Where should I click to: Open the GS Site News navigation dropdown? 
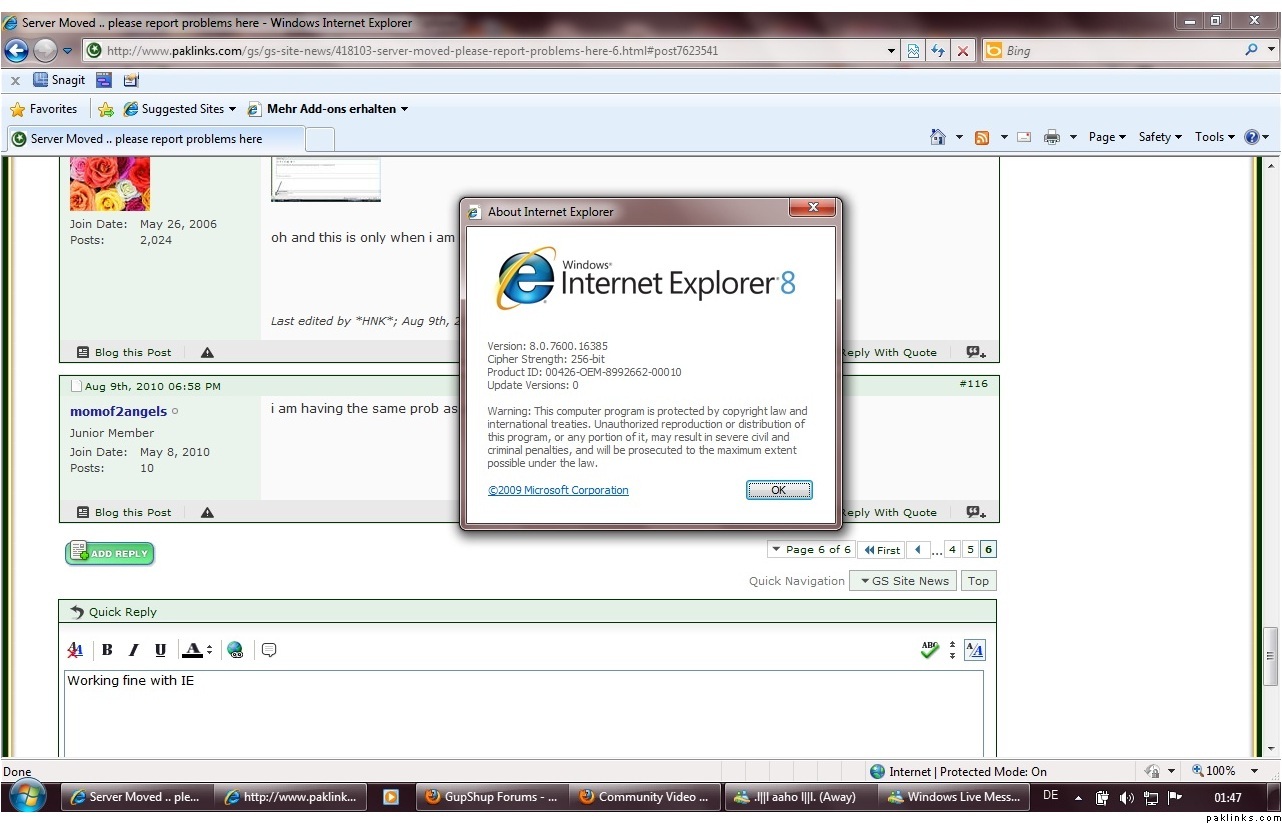[x=903, y=581]
